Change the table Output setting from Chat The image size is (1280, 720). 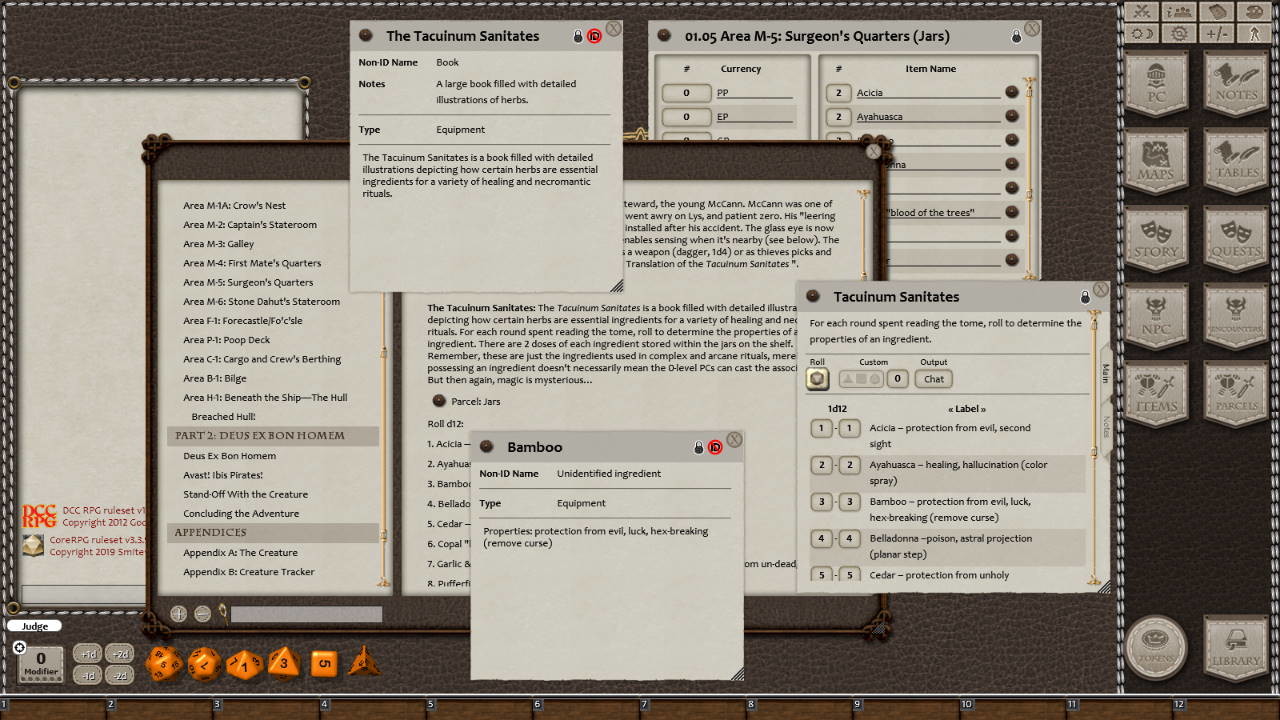click(932, 378)
